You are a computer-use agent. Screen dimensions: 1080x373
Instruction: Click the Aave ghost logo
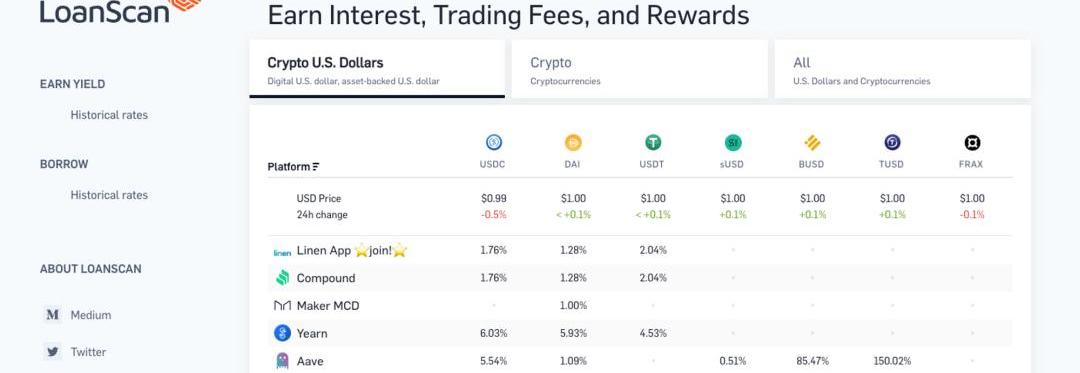[282, 361]
